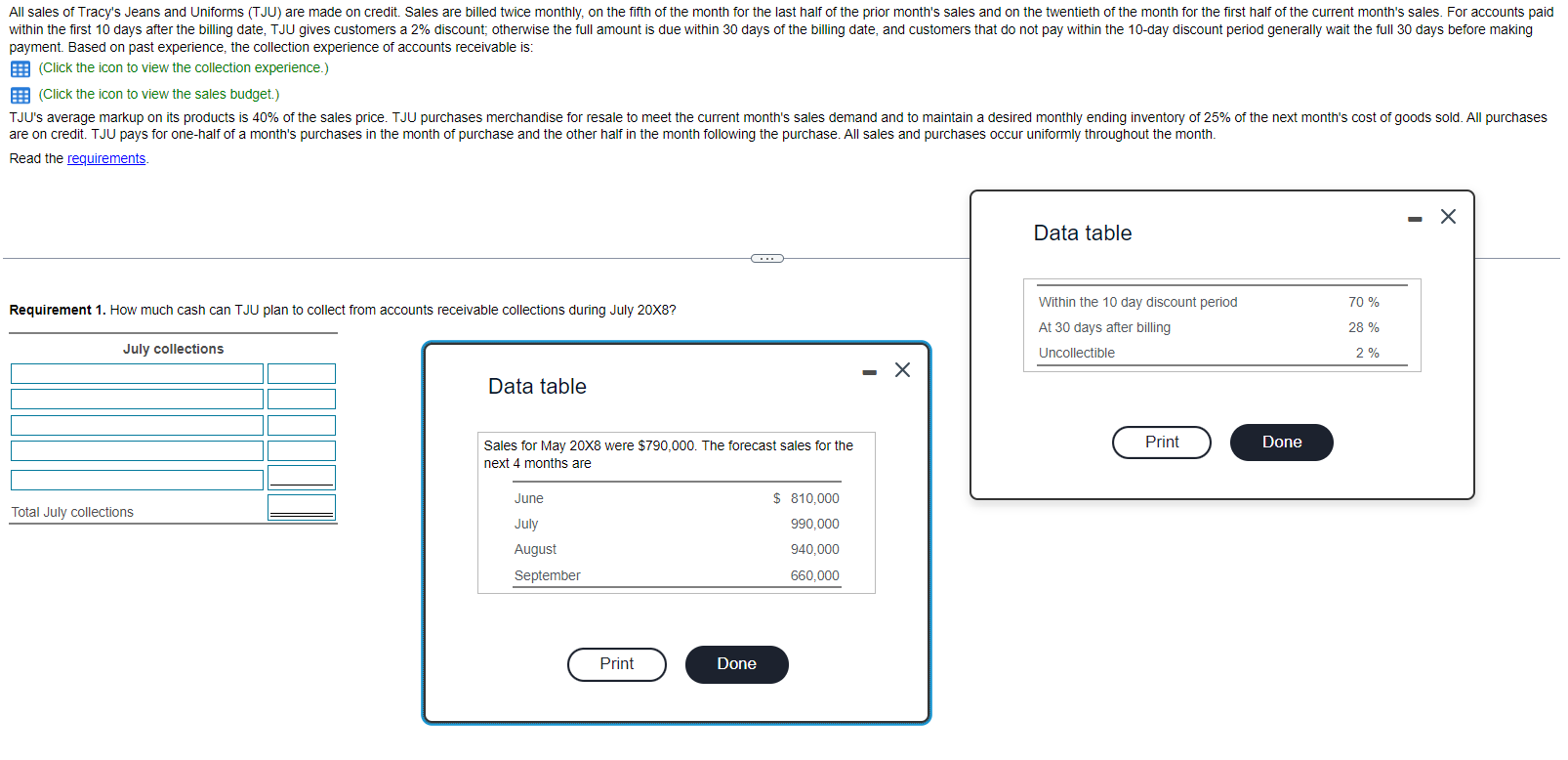
Task: Minimize the sales budget Data table dialog
Action: point(870,372)
